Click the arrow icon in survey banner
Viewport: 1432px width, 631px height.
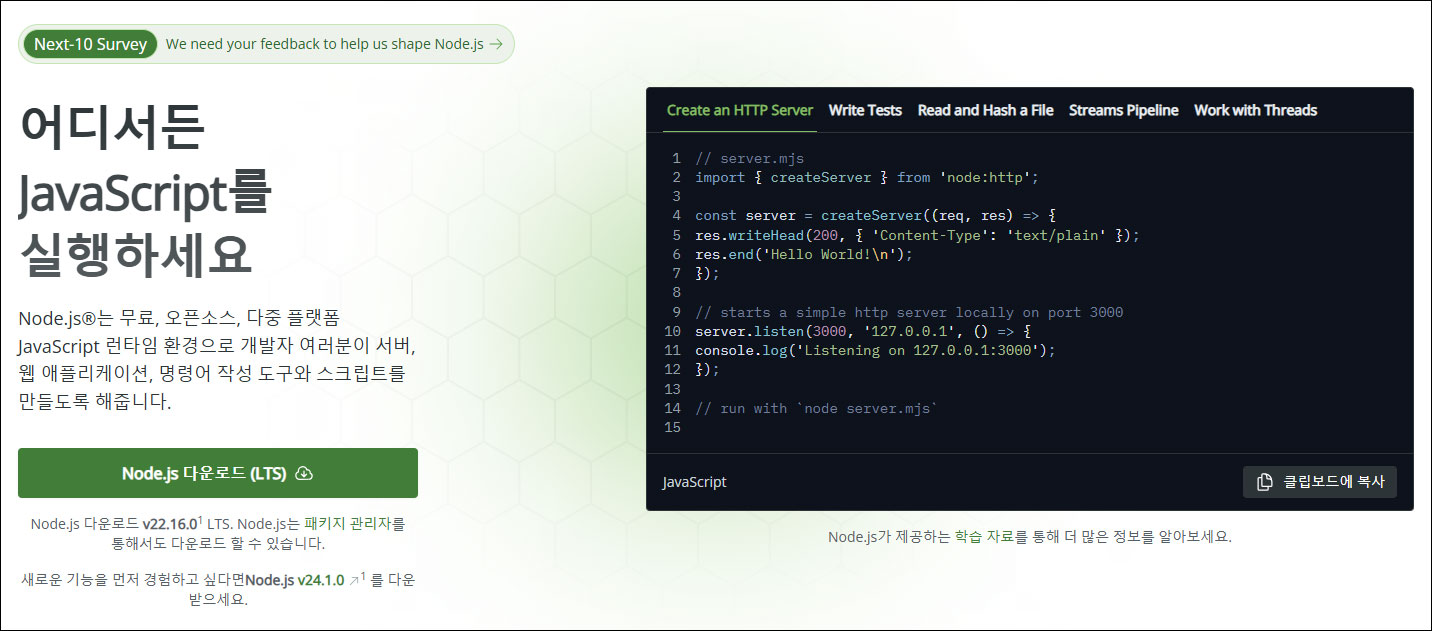click(496, 44)
